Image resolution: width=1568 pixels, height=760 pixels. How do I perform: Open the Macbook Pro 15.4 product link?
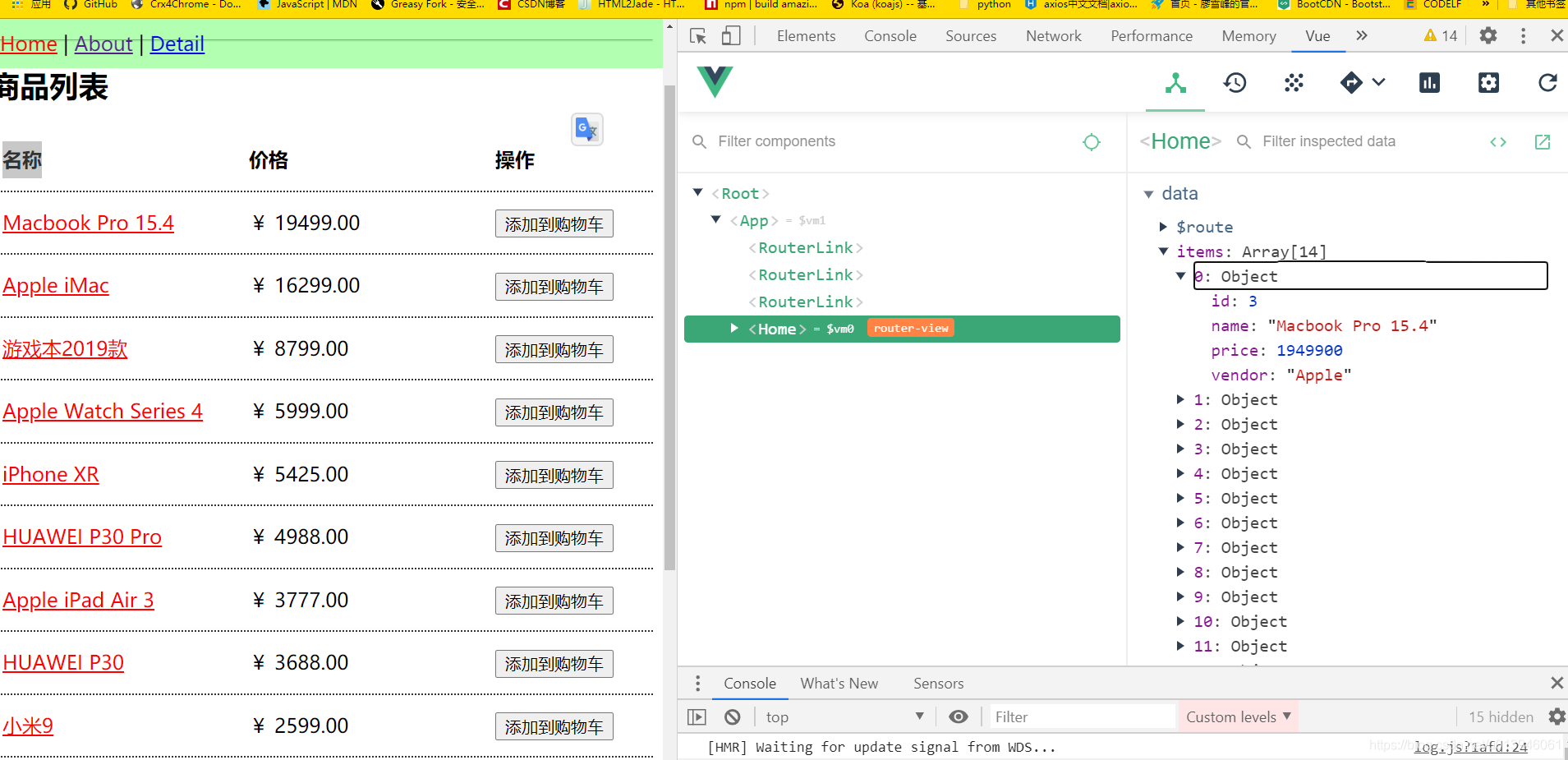(89, 223)
